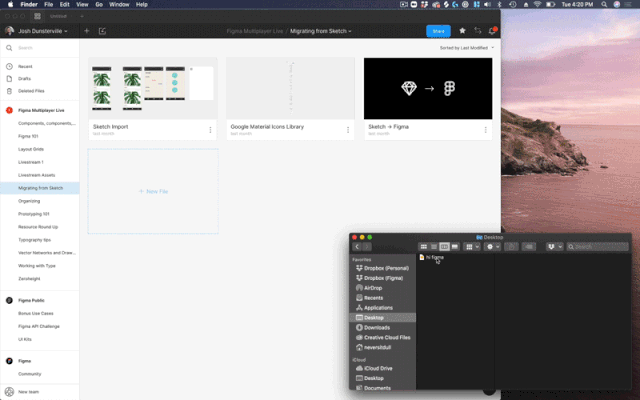Open Finder action gear dropdown
The height and width of the screenshot is (400, 640).
[x=492, y=247]
